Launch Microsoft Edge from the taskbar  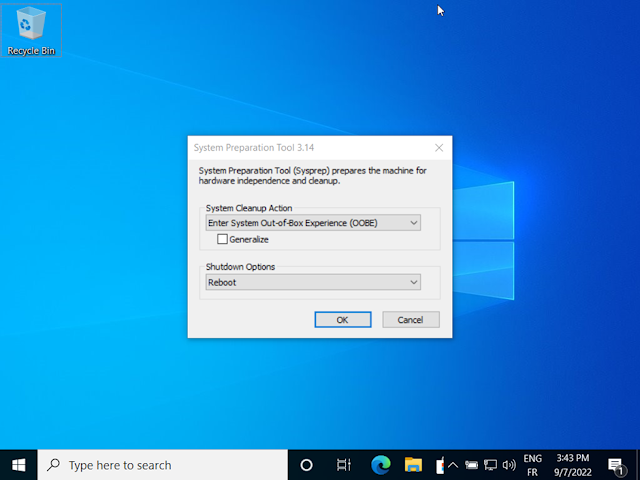pyautogui.click(x=380, y=465)
